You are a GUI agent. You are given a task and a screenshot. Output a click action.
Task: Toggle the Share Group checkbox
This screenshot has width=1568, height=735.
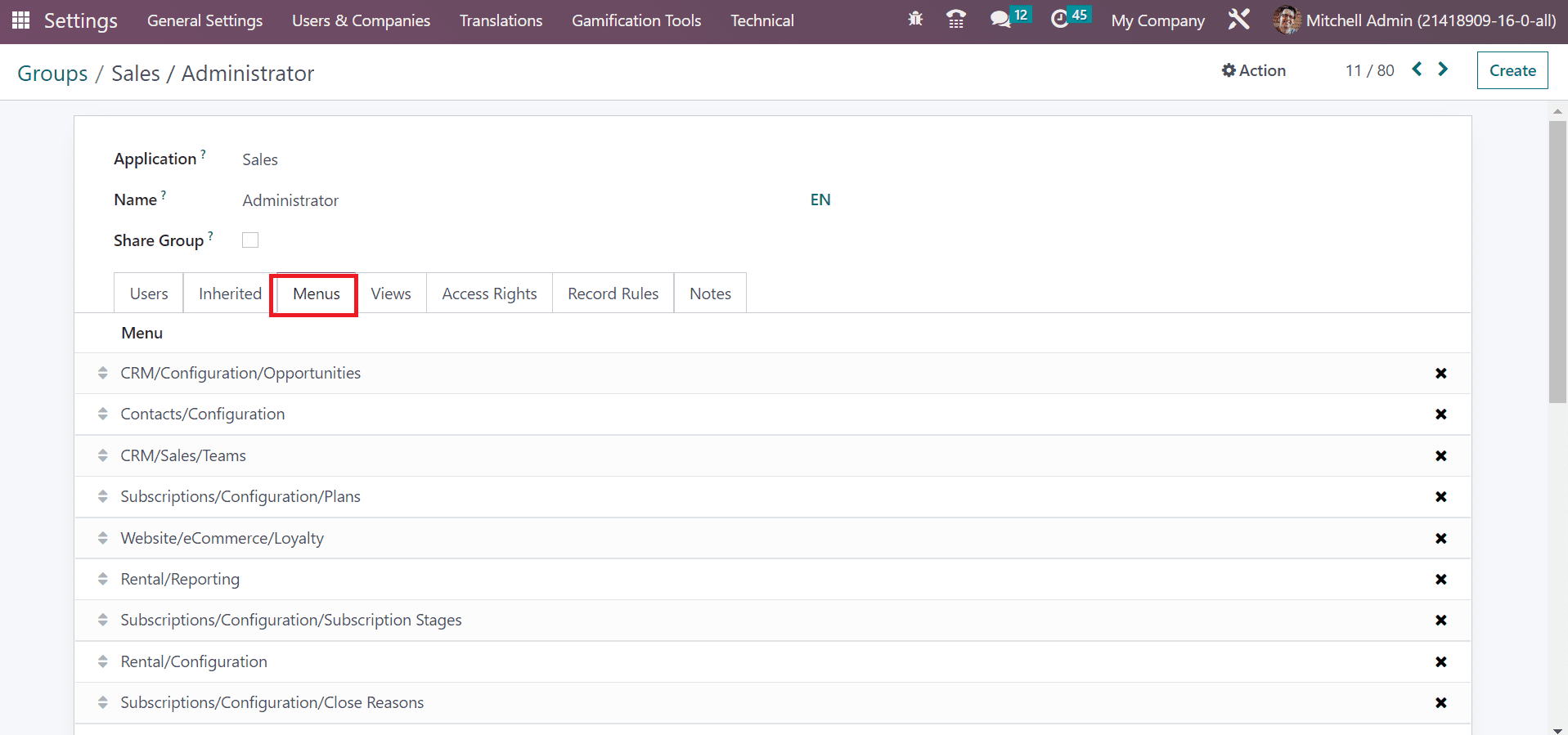click(x=250, y=240)
